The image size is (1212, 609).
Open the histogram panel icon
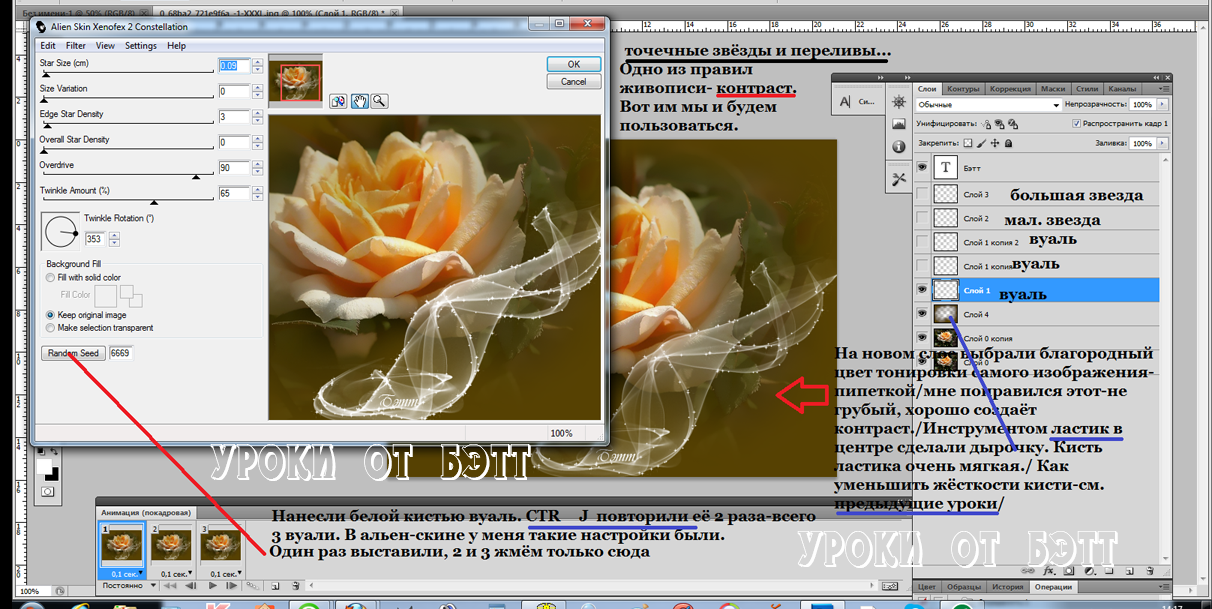tap(899, 124)
